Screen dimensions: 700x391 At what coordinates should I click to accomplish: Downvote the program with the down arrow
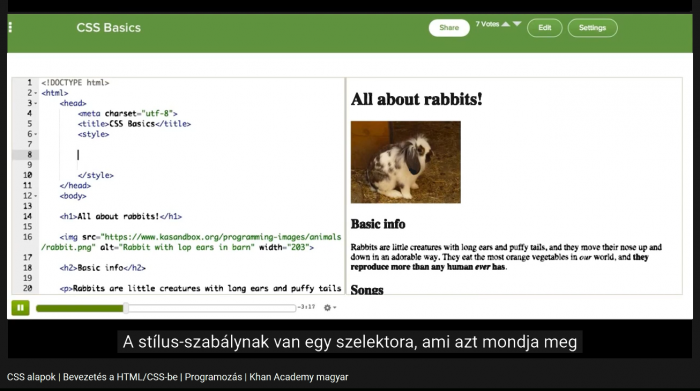pyautogui.click(x=517, y=24)
